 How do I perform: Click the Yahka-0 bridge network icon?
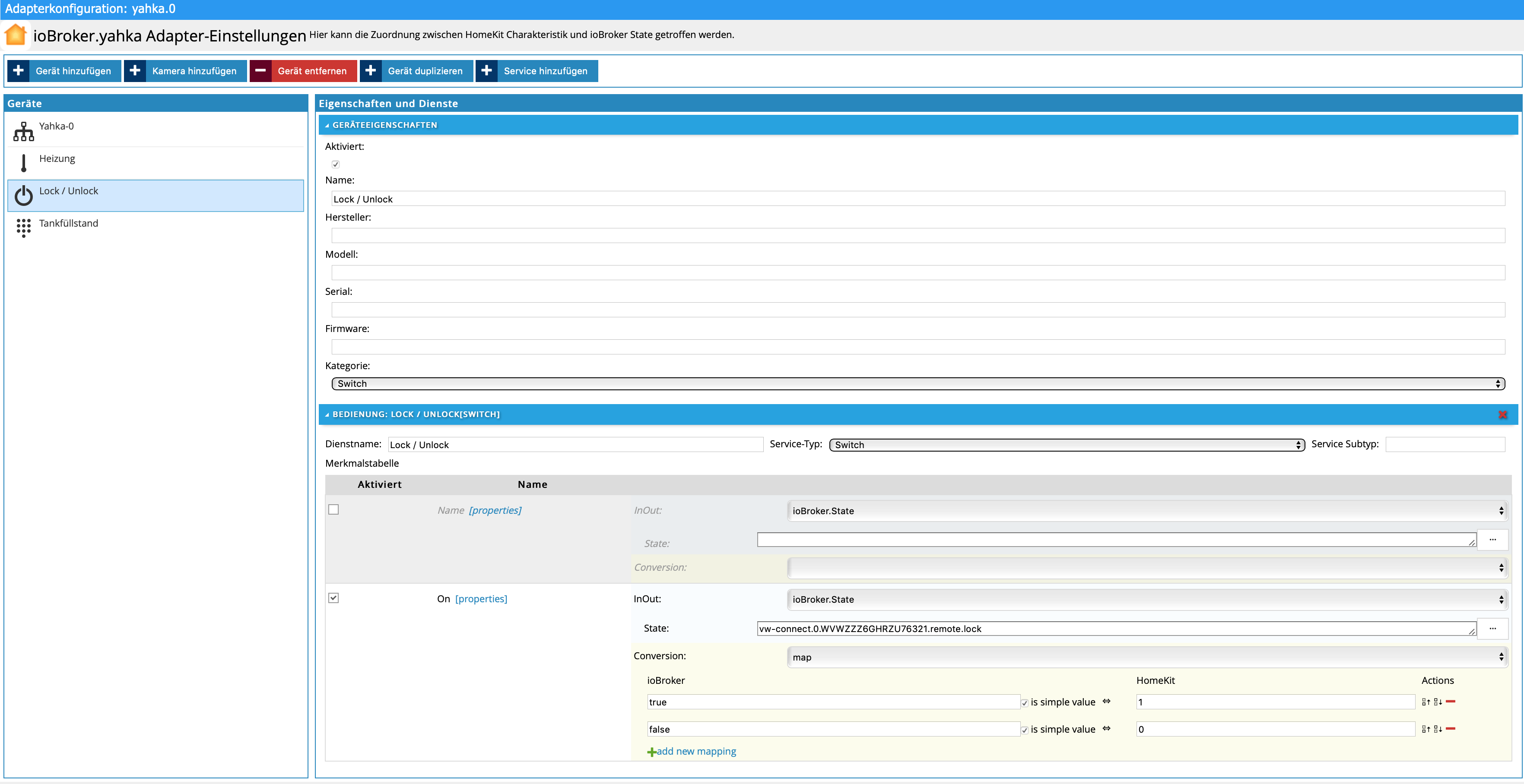[24, 131]
